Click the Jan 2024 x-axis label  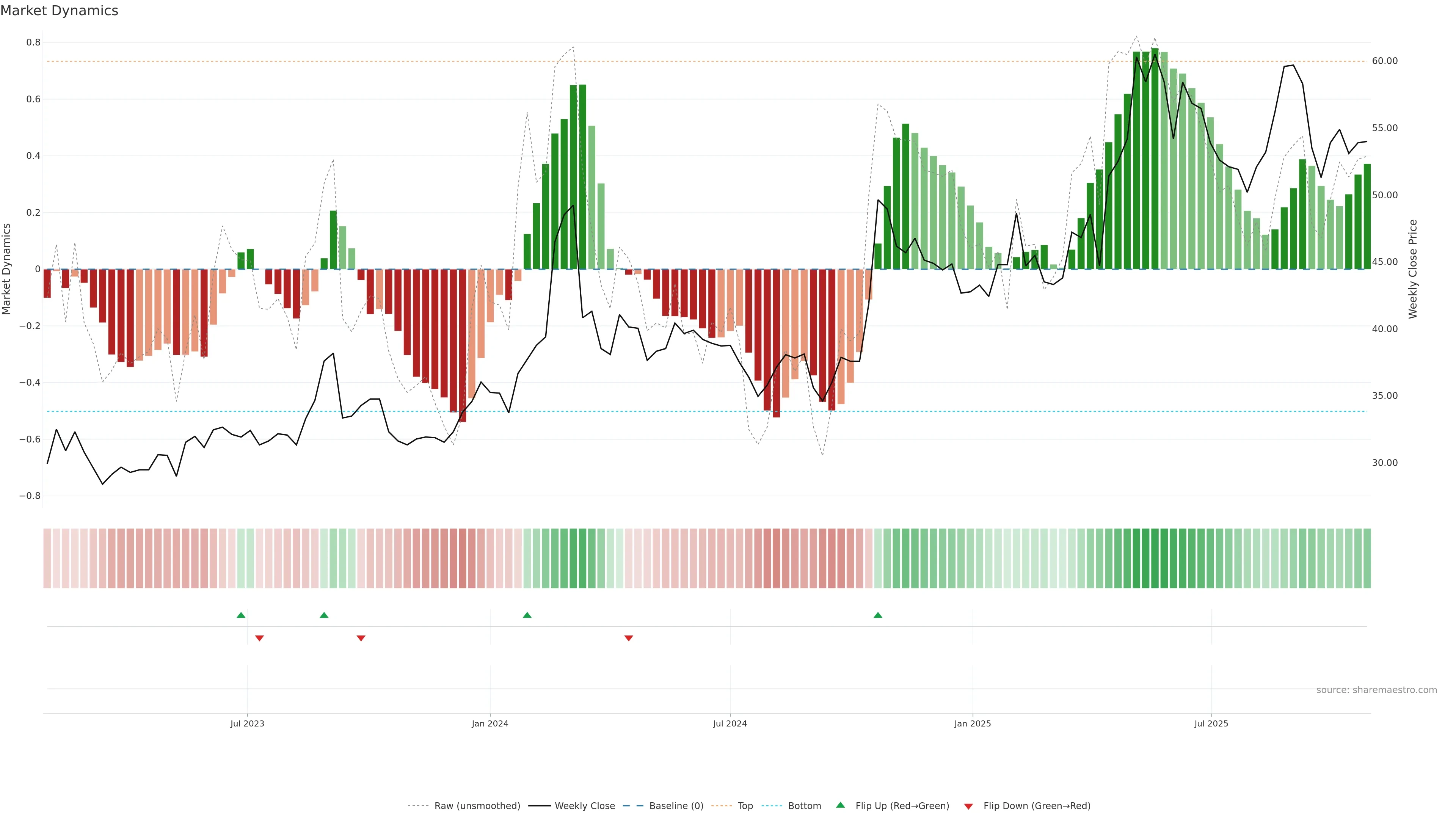490,723
